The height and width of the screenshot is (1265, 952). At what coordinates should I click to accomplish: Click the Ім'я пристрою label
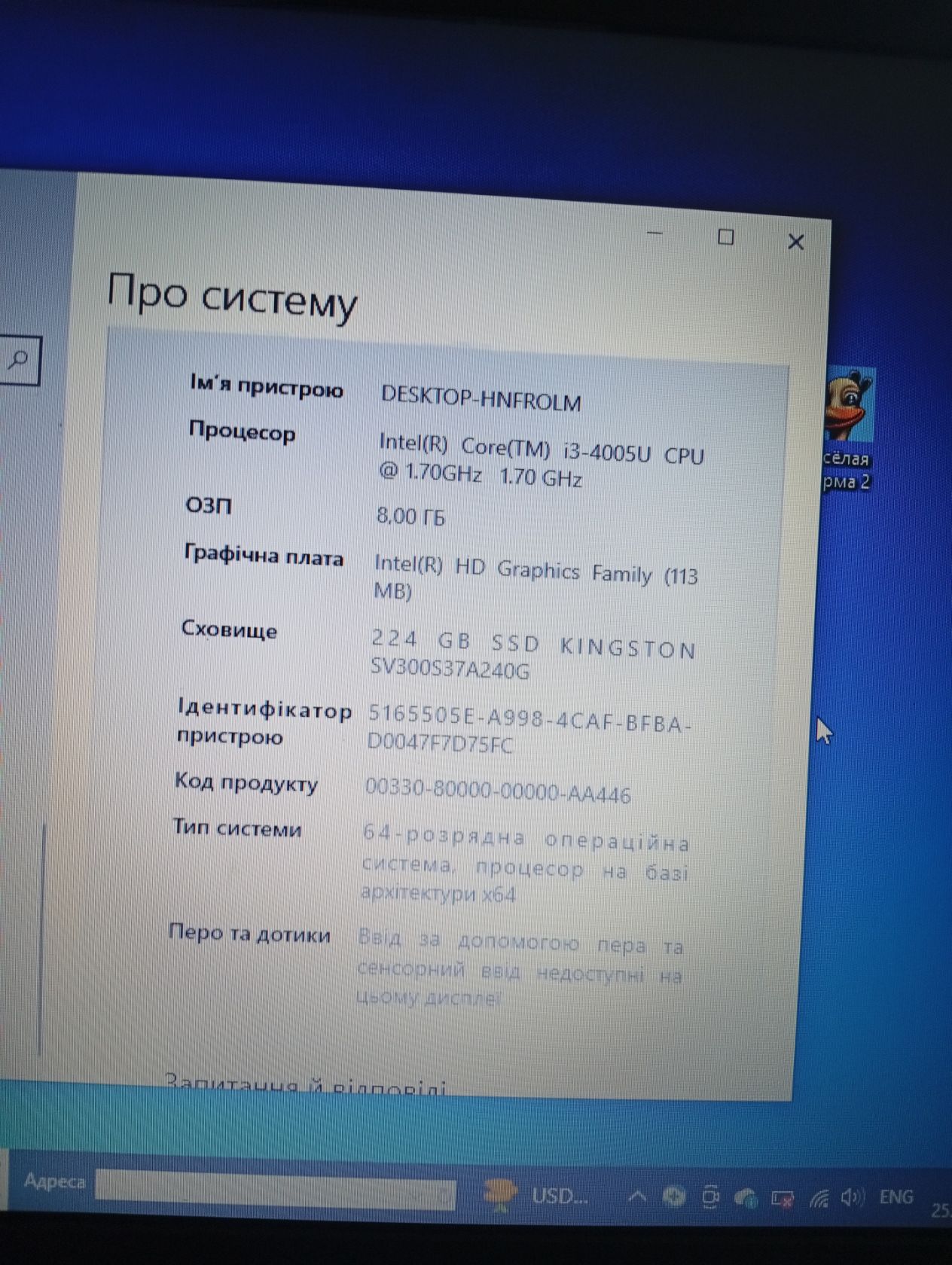pos(266,387)
